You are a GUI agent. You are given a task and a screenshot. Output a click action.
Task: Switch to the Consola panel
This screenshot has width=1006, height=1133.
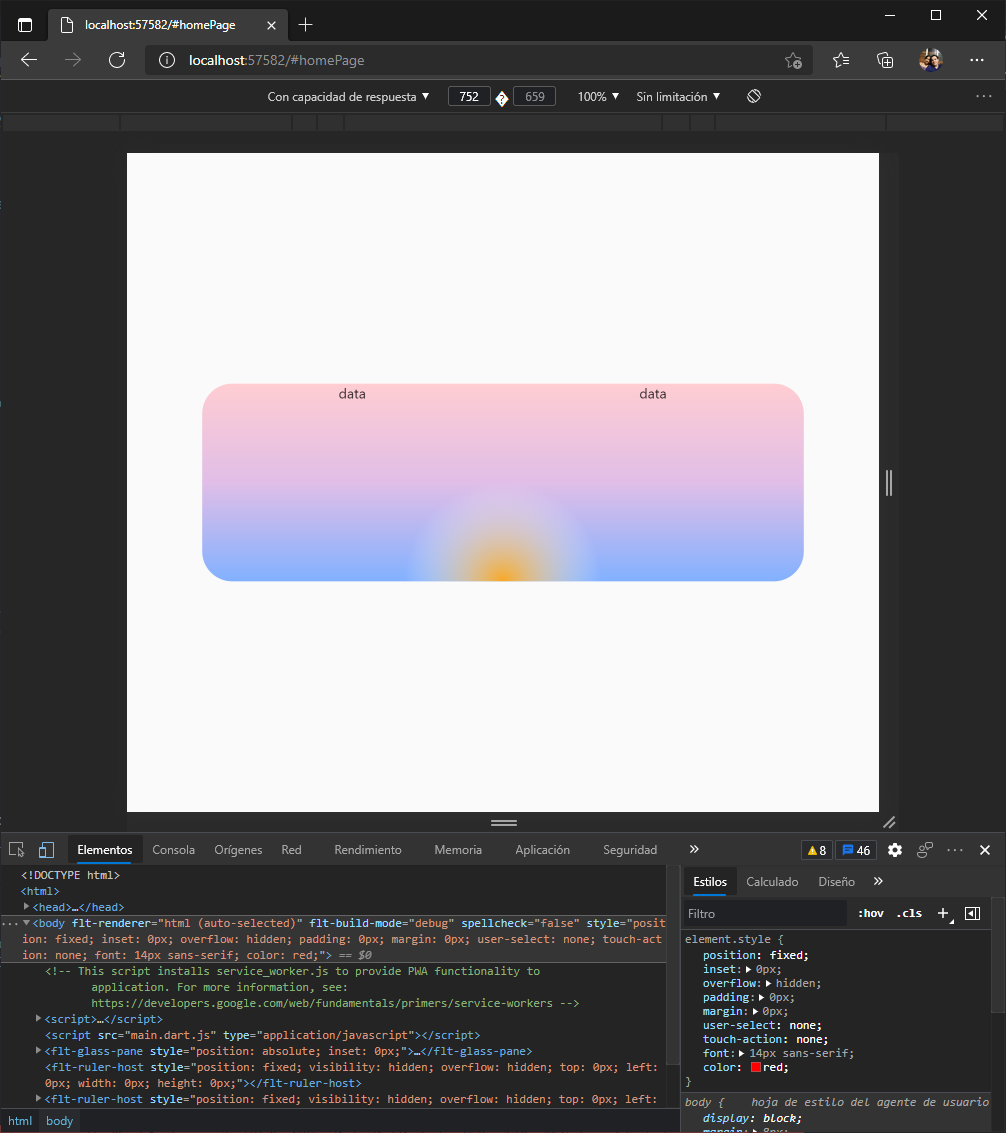(x=173, y=849)
